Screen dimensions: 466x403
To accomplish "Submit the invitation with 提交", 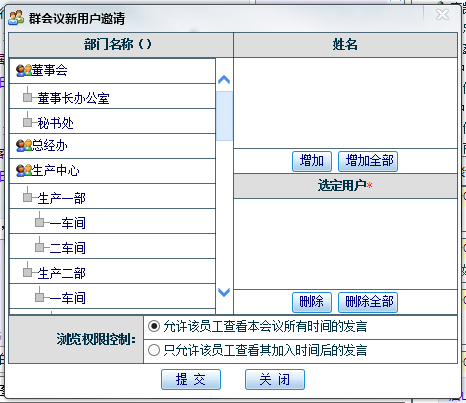I will (x=191, y=379).
